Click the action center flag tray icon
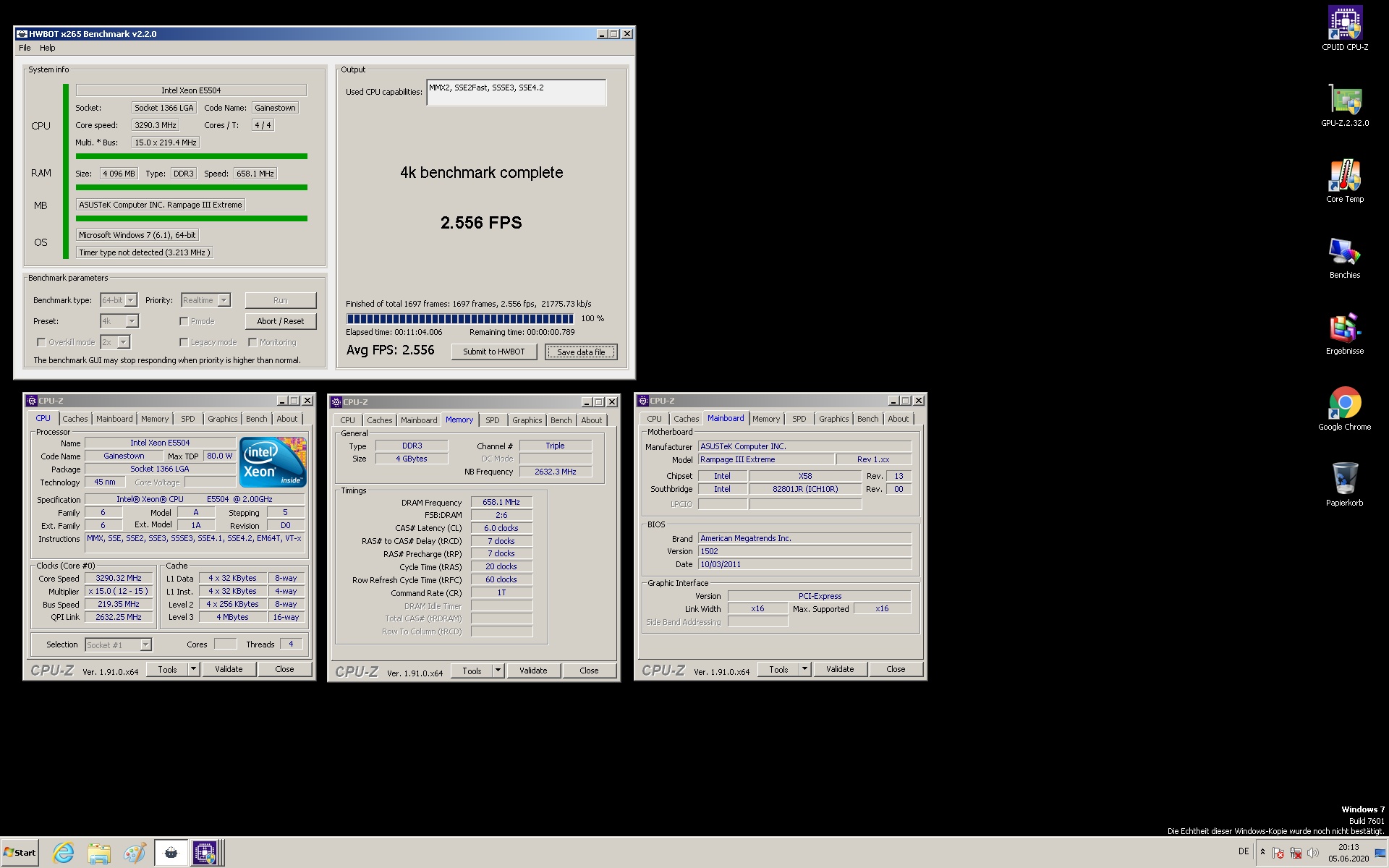Viewport: 1389px width, 868px height. (x=1278, y=853)
